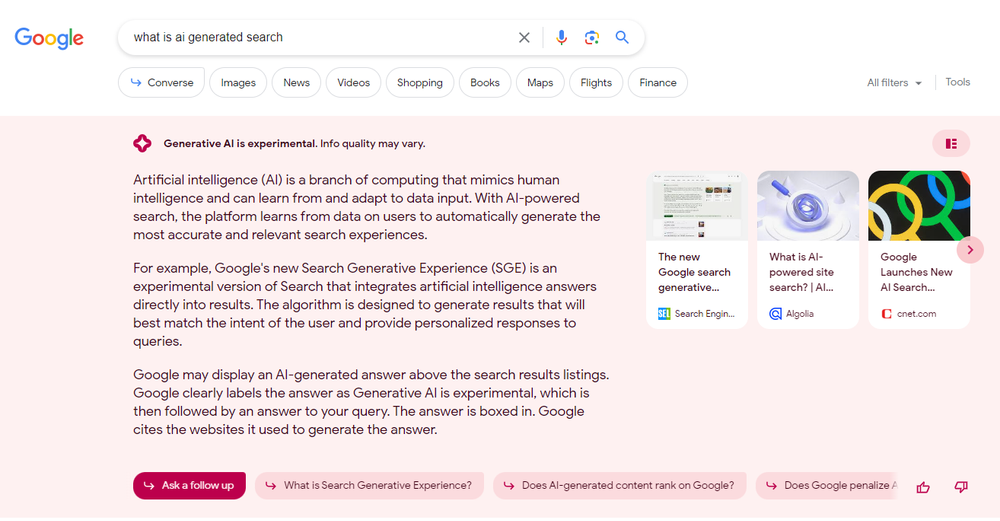Image resolution: width=1000 pixels, height=521 pixels.
Task: Select the 'Does Google penalize' suggestion chip
Action: coord(827,485)
